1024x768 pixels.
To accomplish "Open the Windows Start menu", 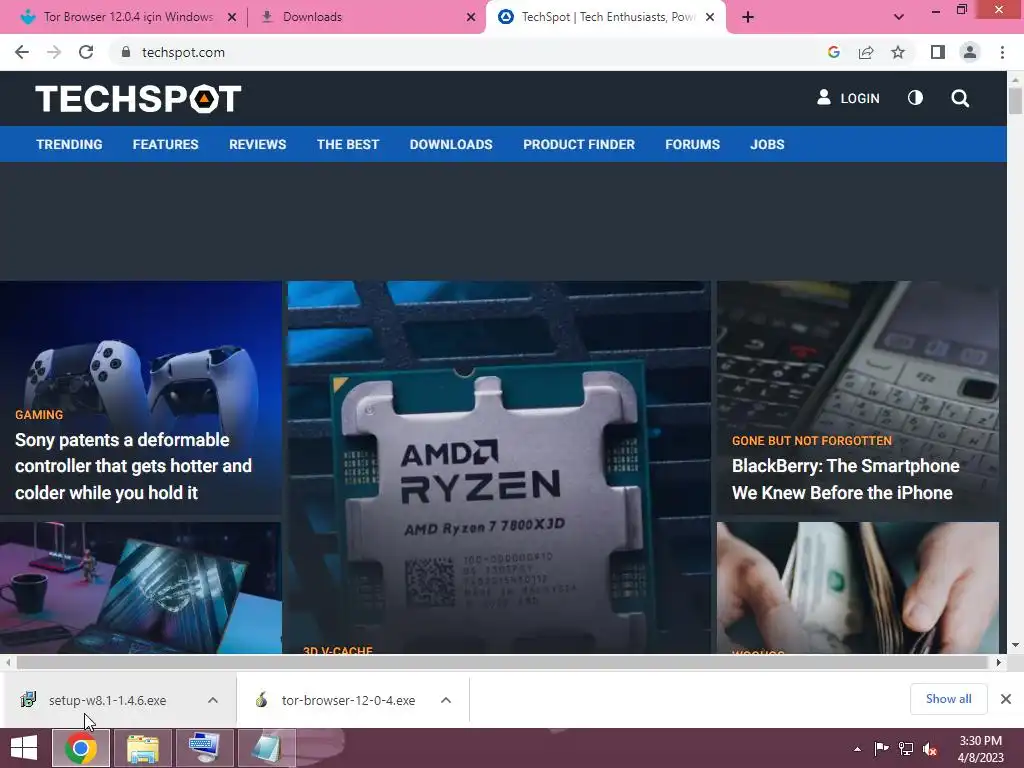I will 24,748.
